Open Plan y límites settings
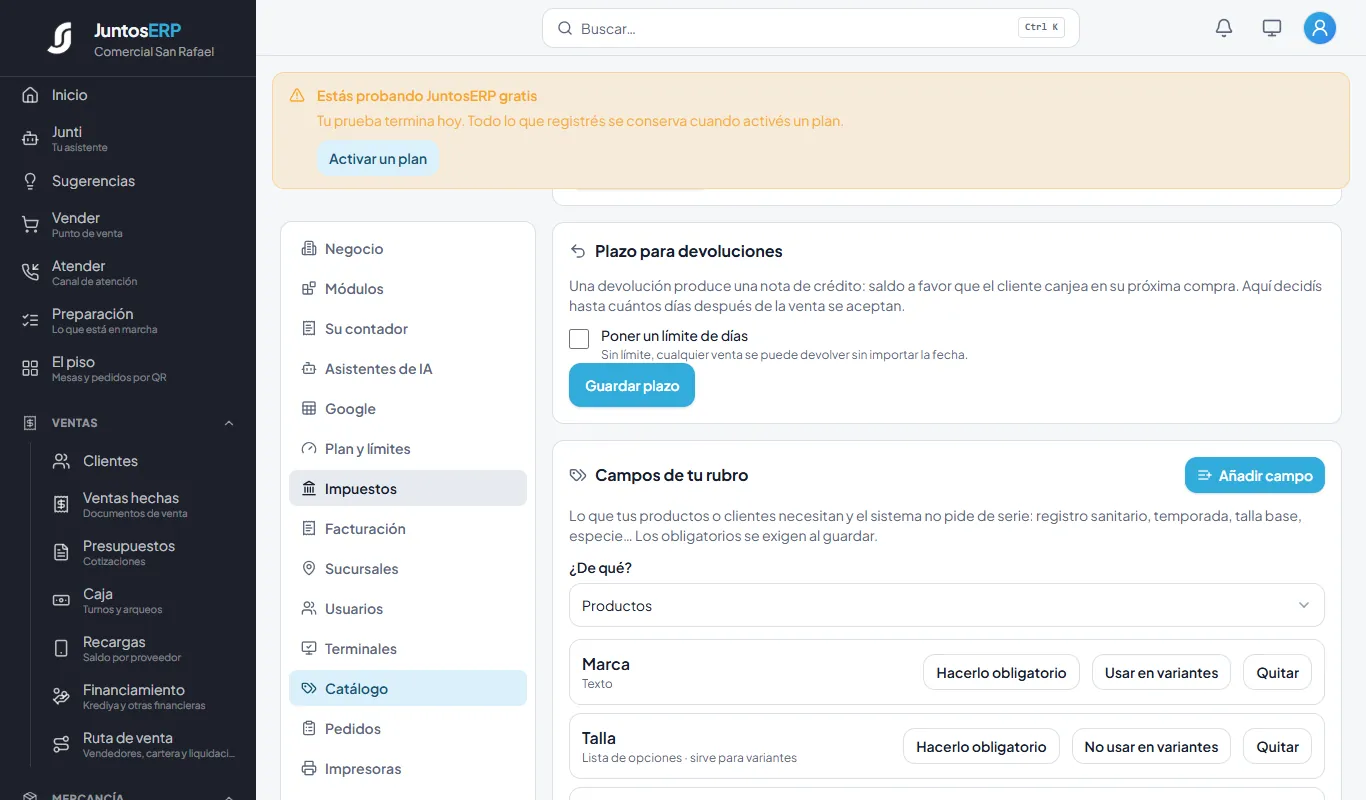 click(x=408, y=449)
